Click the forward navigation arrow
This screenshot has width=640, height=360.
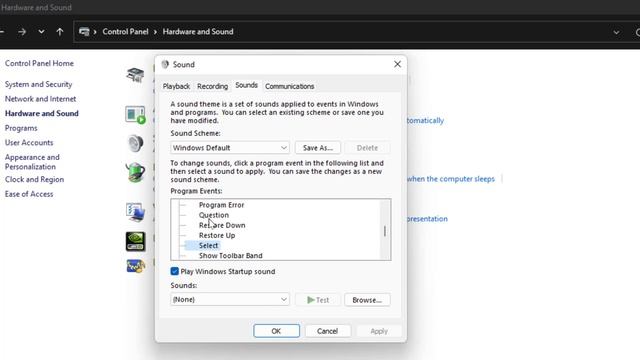(22, 31)
